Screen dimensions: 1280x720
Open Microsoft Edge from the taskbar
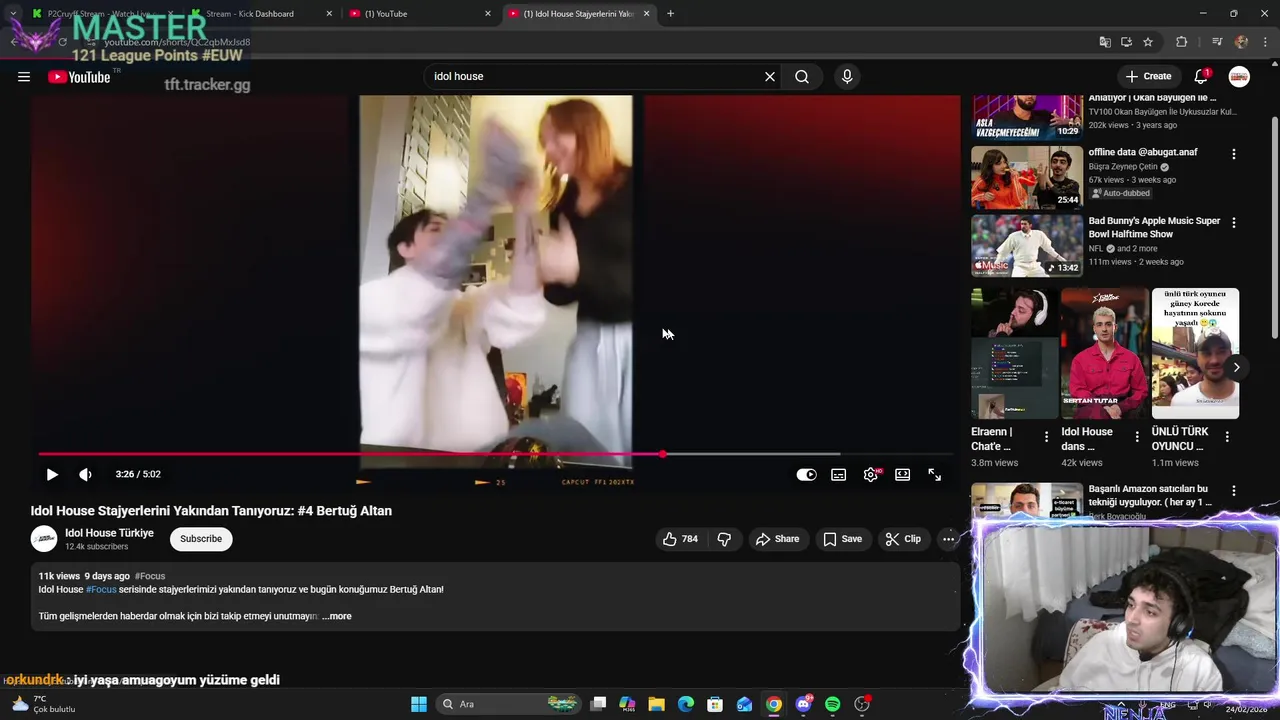tap(686, 704)
